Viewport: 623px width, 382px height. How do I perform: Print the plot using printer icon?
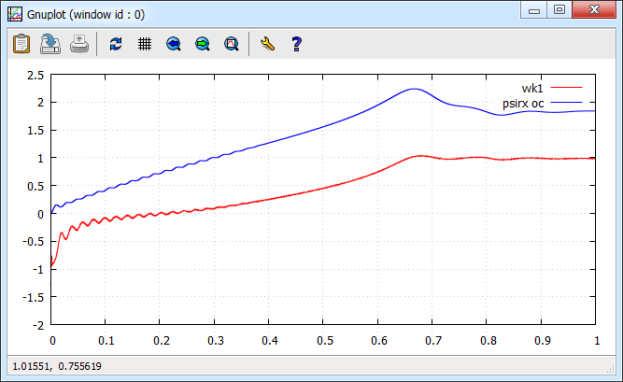click(79, 44)
